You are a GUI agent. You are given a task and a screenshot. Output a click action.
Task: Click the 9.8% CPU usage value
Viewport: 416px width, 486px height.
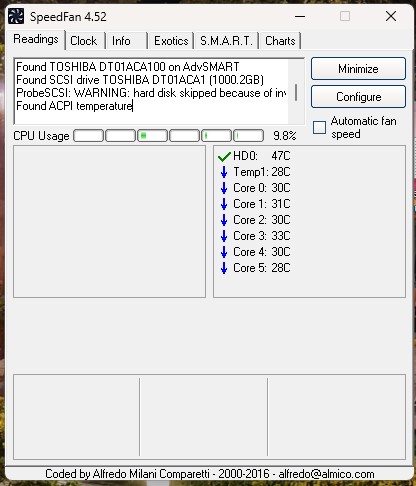(x=285, y=136)
